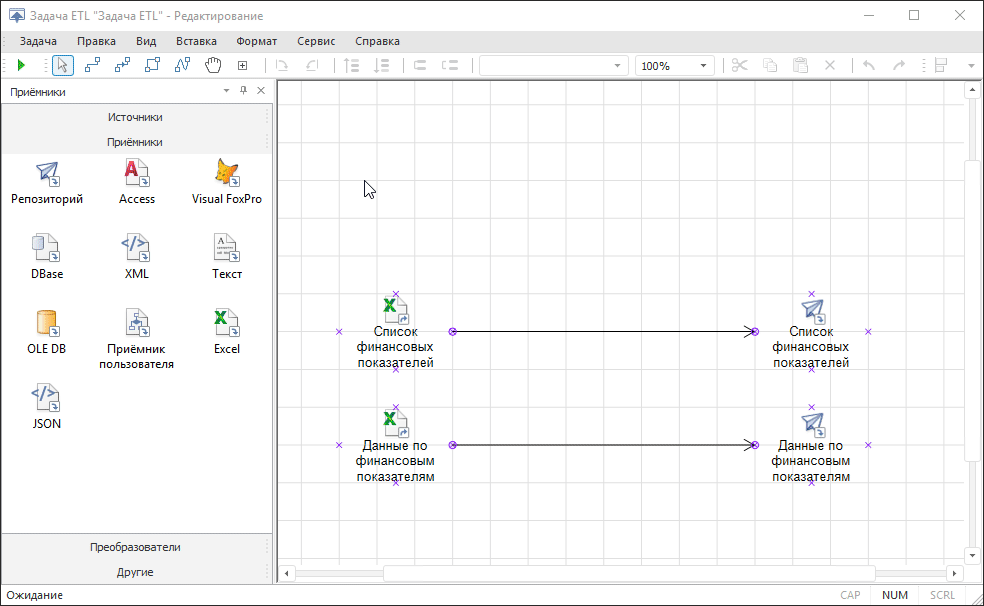Run the ETL task with the green play button

(21, 65)
